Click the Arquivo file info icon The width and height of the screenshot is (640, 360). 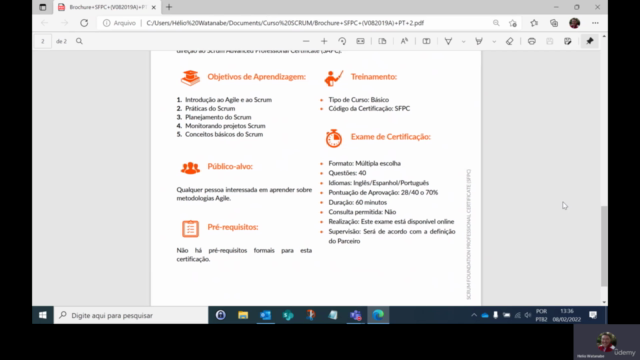point(107,23)
